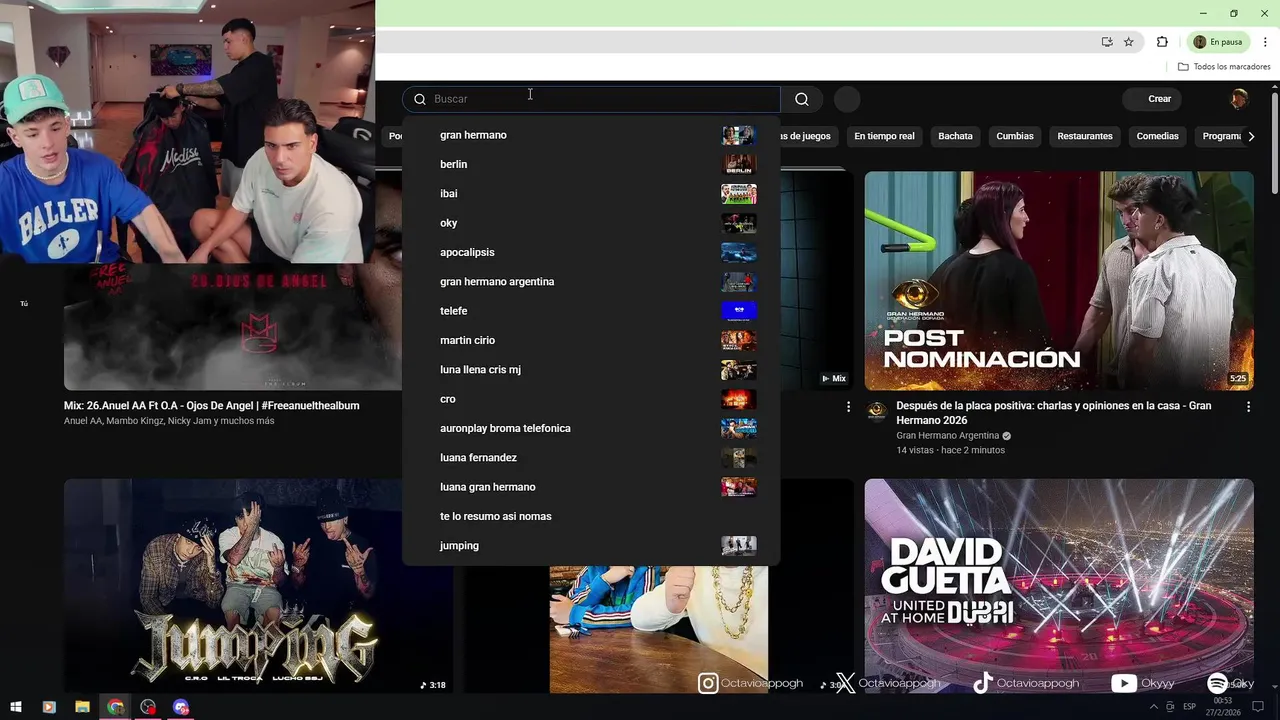Select the 'ibai' search suggestion
This screenshot has height=720, width=1280.
click(591, 194)
